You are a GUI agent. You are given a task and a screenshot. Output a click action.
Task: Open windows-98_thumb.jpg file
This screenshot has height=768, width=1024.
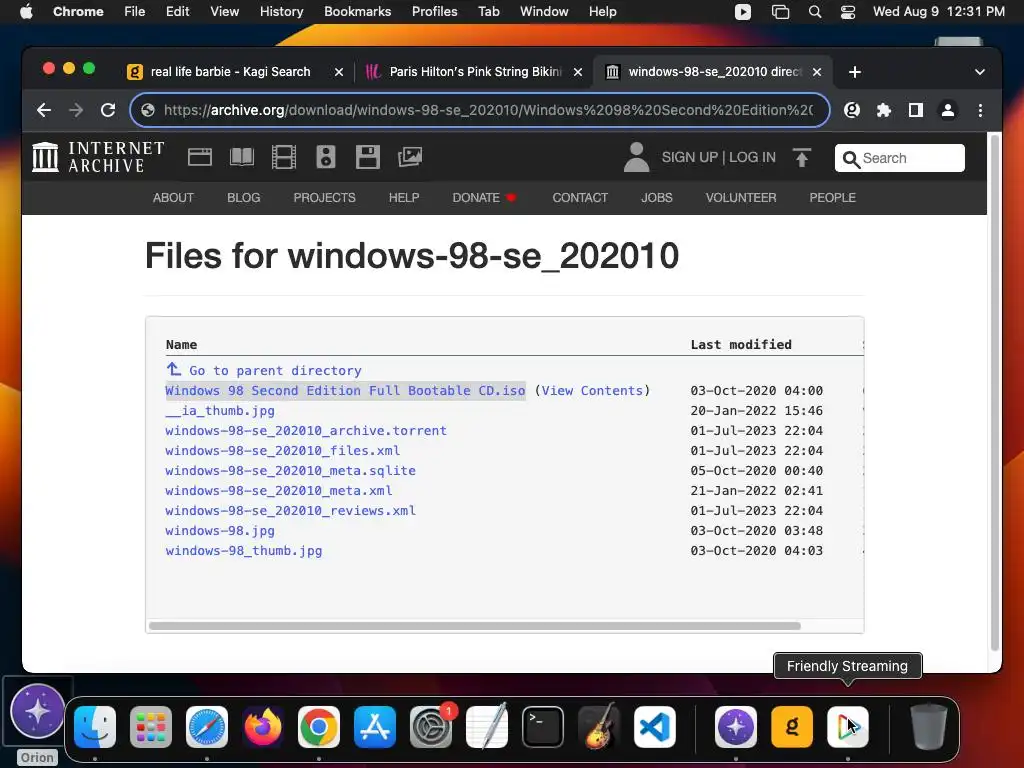click(x=244, y=551)
